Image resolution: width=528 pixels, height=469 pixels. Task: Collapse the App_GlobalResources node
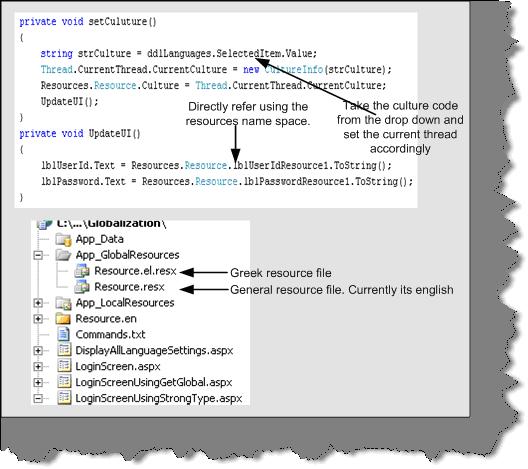click(x=38, y=255)
